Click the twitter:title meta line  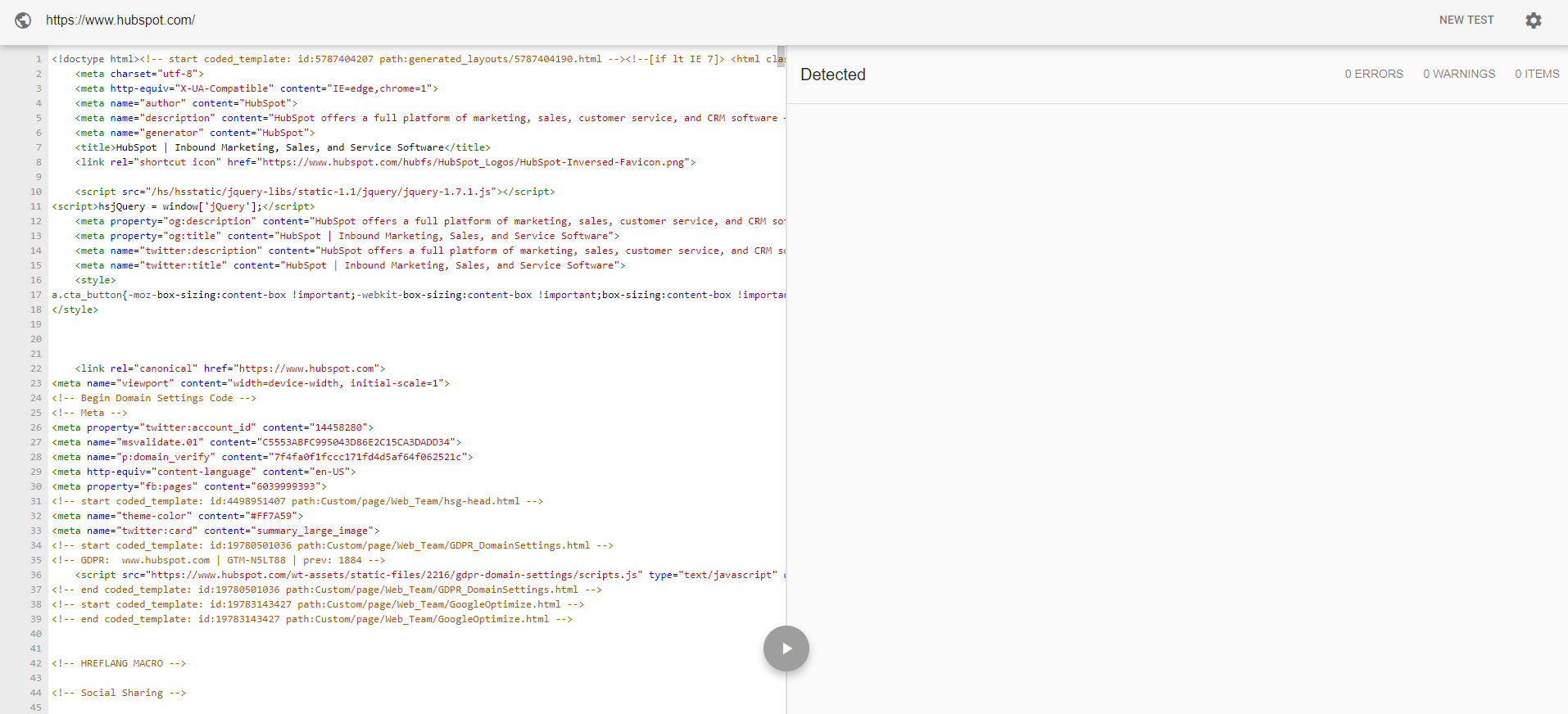[x=350, y=265]
